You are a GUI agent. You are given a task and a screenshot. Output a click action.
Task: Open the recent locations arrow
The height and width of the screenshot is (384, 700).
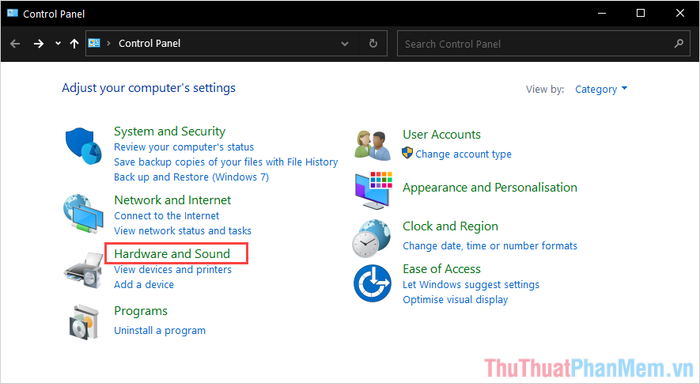coord(58,43)
